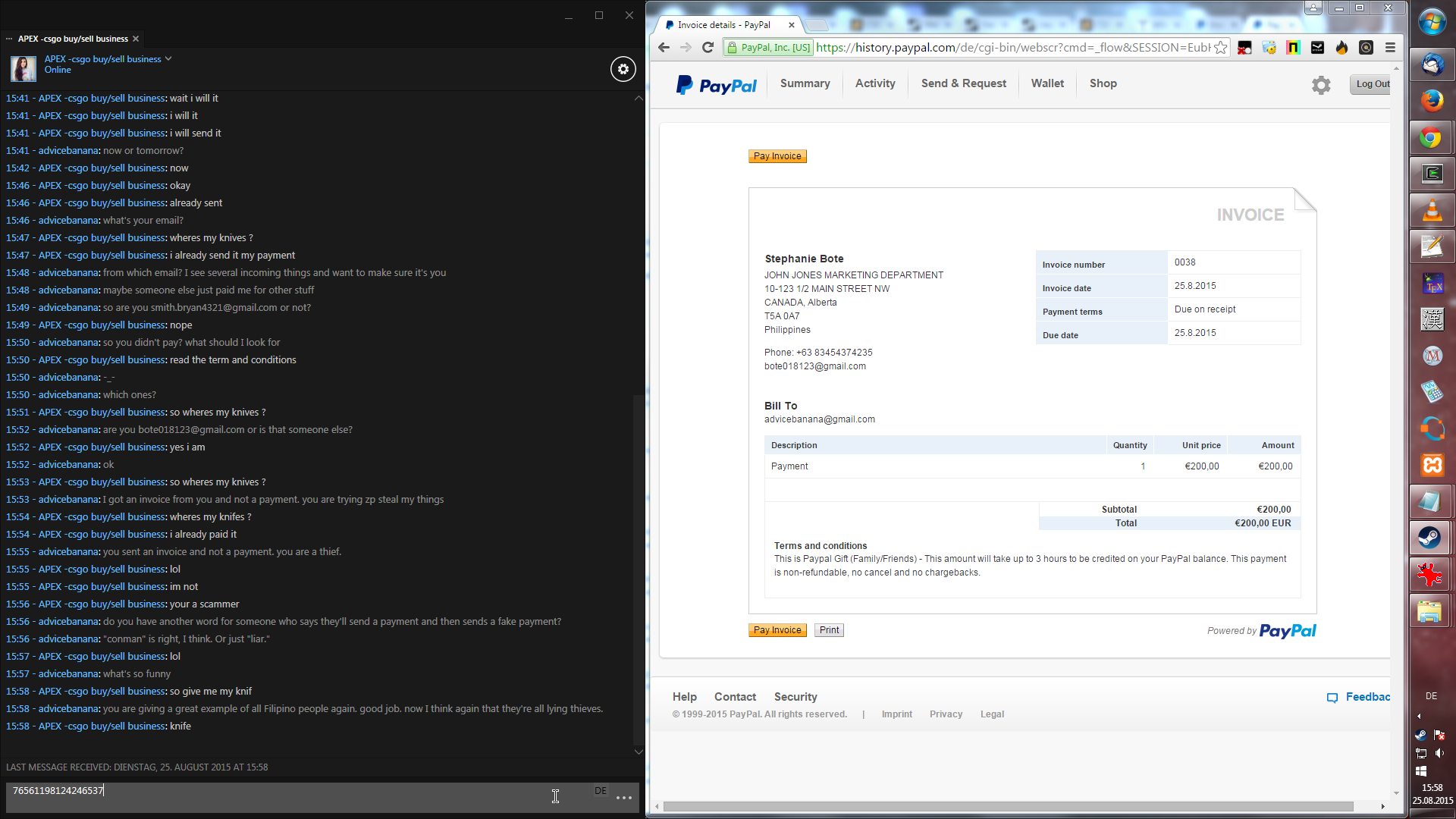This screenshot has width=1456, height=819.
Task: Click top Pay Invoice button
Action: pos(777,156)
